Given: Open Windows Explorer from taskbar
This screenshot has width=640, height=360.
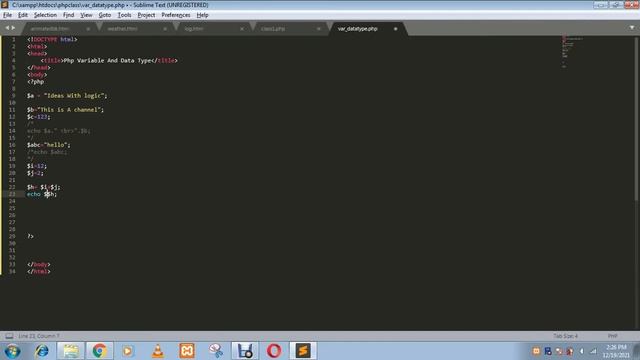Looking at the screenshot, I should click(x=71, y=351).
